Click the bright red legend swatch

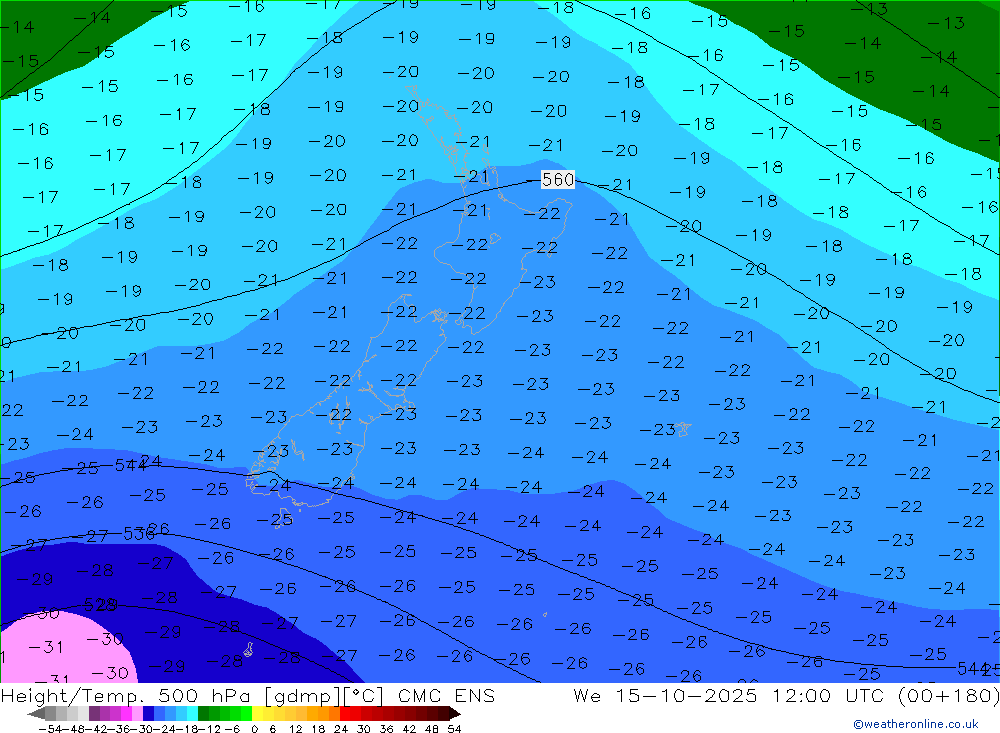coord(345,713)
